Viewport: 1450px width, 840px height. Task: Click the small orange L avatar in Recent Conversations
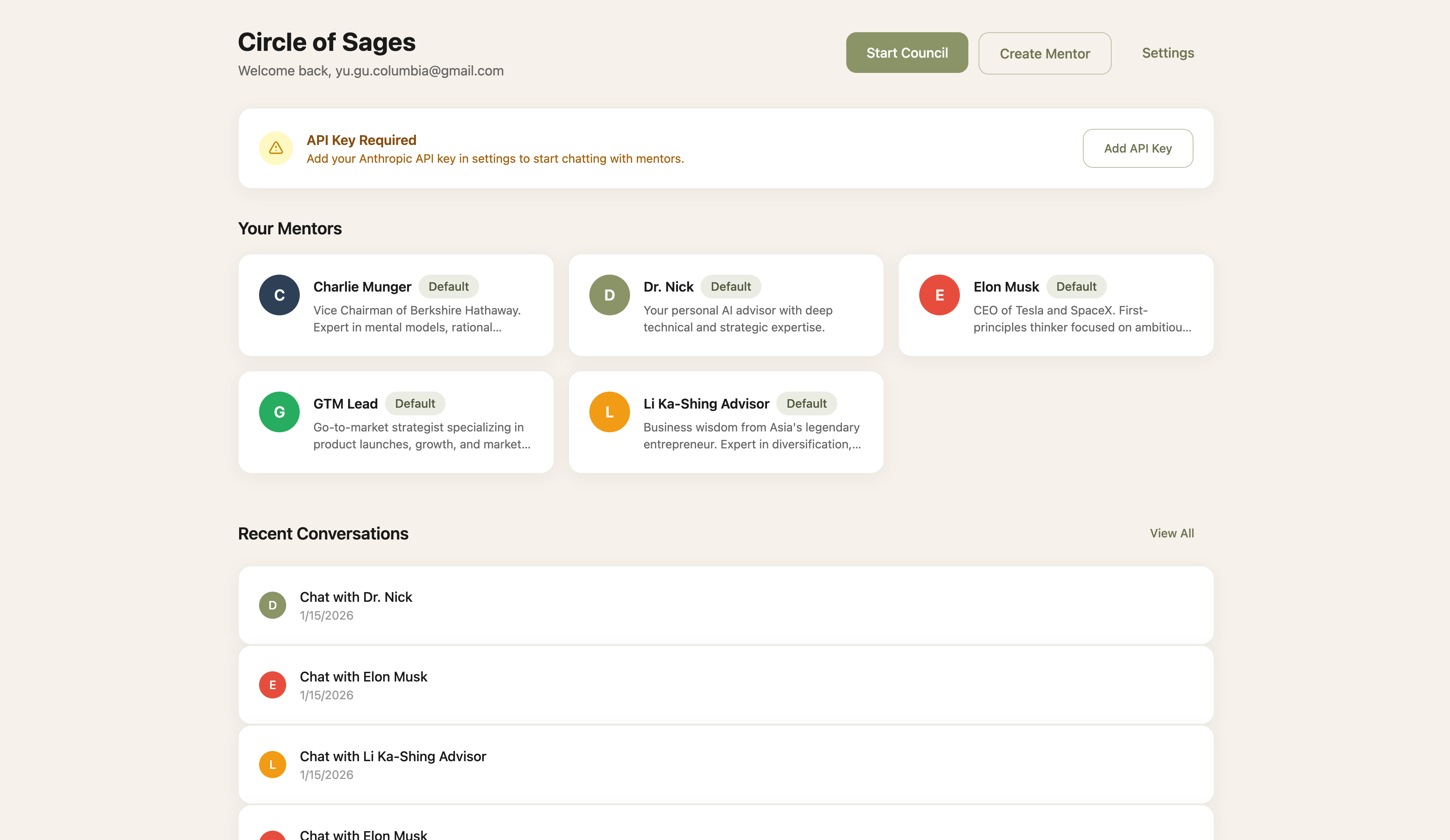pos(272,765)
